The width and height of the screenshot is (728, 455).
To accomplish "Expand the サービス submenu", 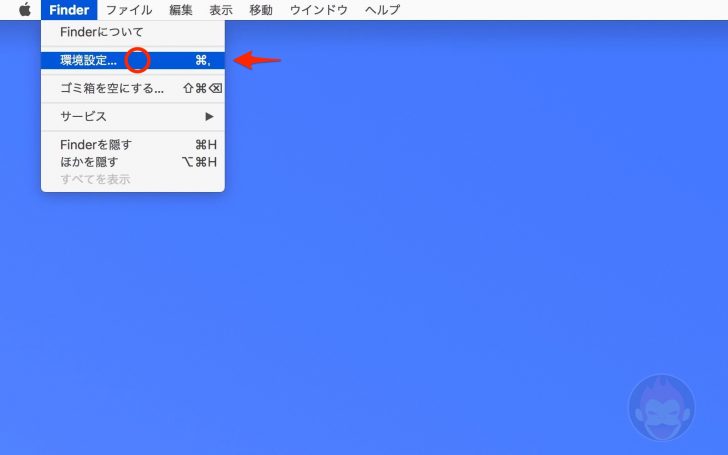I will point(133,116).
